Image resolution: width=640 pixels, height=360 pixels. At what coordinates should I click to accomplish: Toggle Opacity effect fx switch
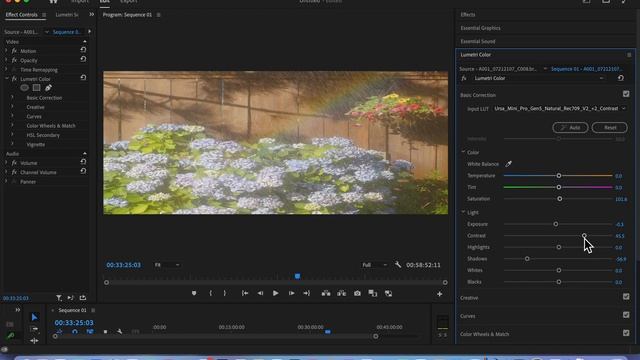coord(14,60)
